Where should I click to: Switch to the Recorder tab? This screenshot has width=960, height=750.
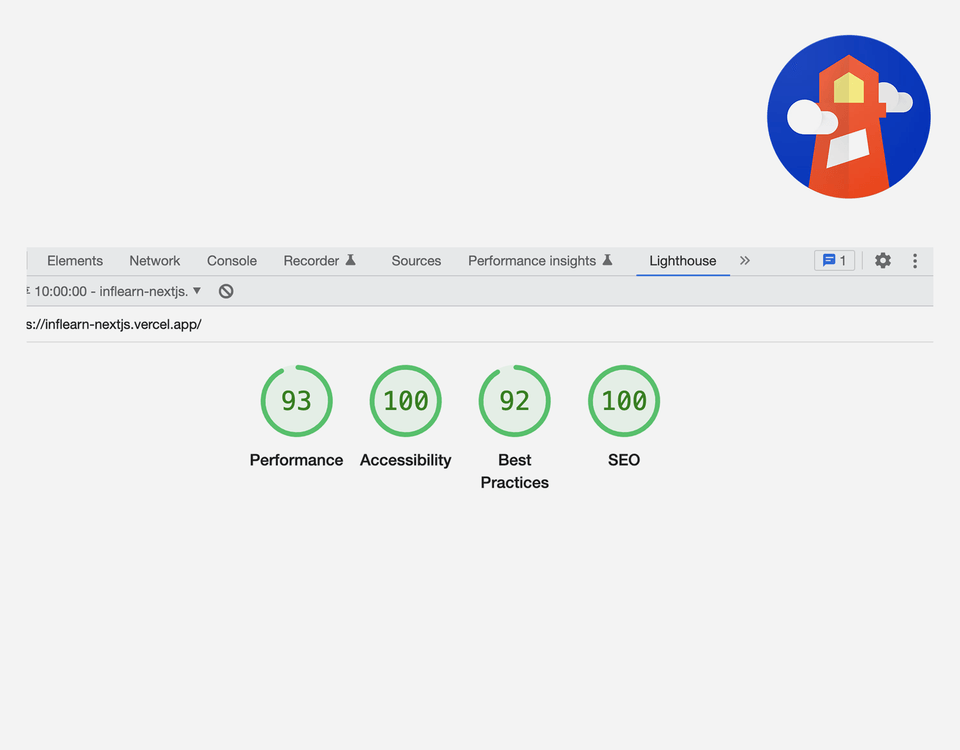[319, 261]
